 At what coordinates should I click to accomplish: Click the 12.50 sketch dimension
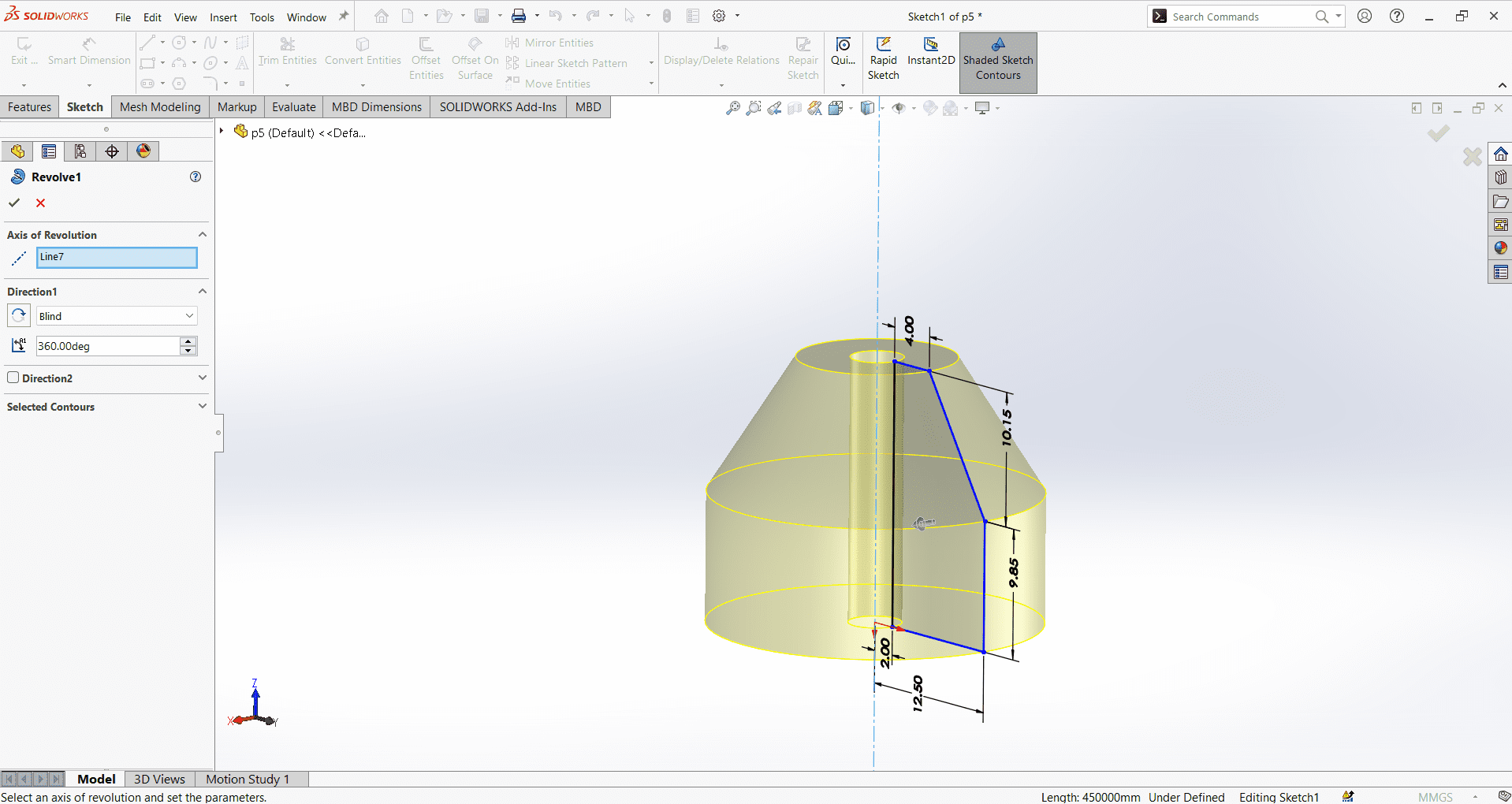pos(918,694)
